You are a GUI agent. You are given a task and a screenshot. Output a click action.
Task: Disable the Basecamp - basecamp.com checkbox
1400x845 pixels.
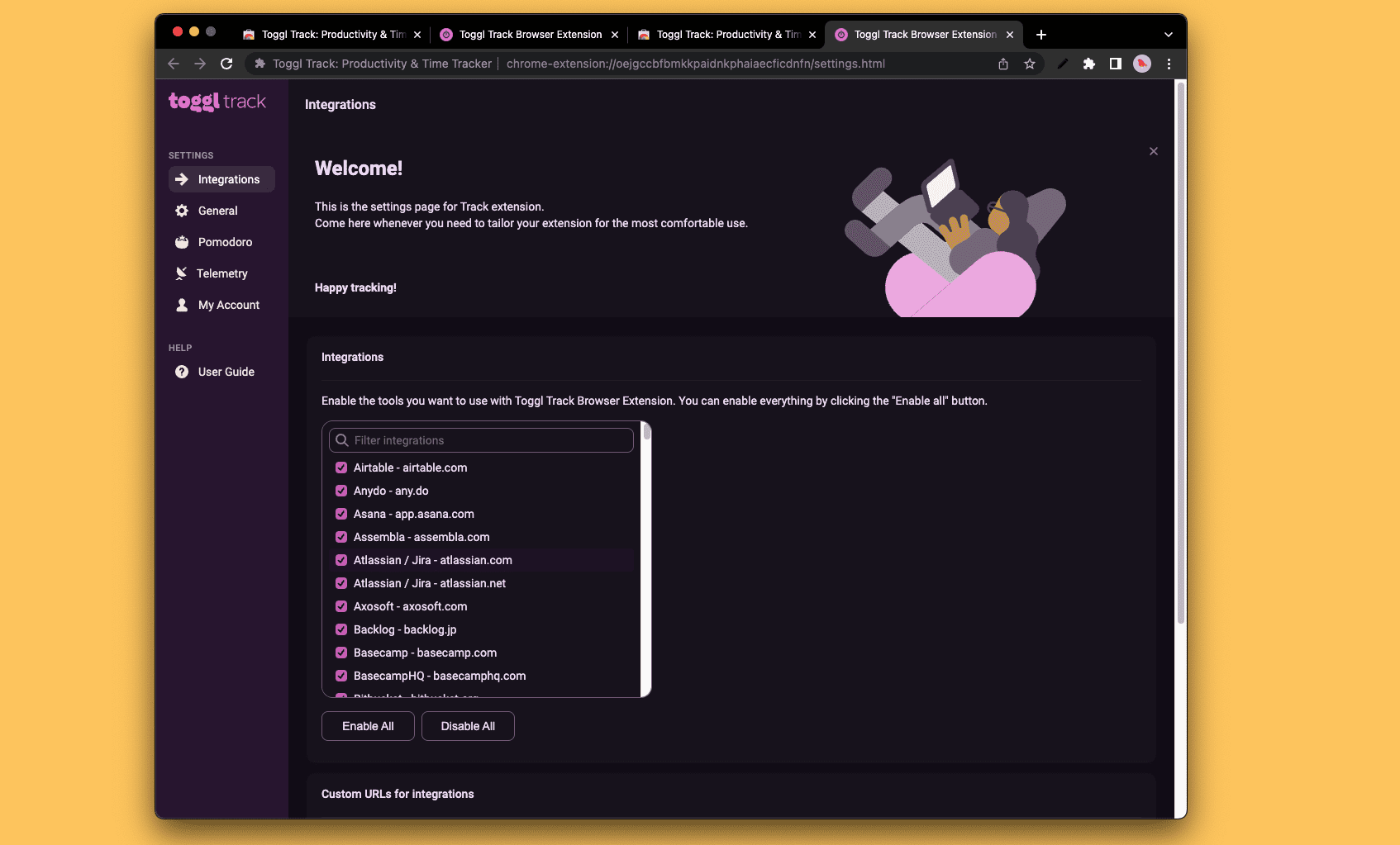pos(341,653)
